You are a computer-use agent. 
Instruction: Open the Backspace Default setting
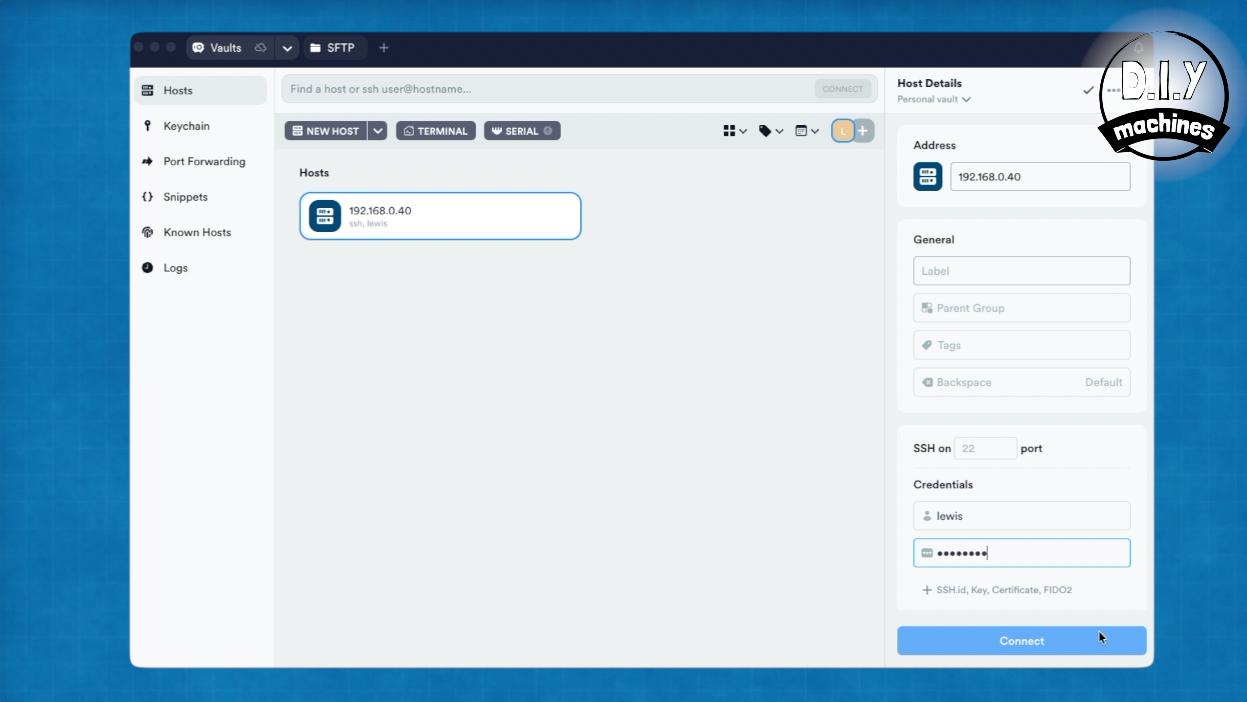(x=1022, y=382)
